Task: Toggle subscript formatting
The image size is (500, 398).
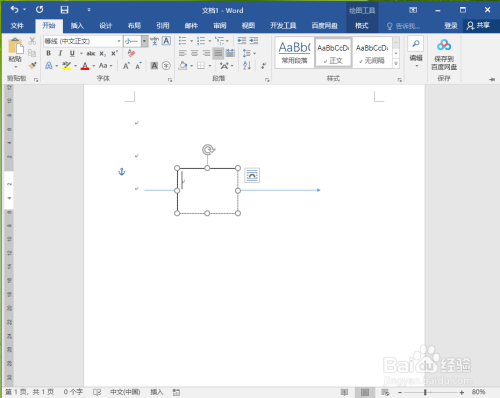Action: click(103, 53)
